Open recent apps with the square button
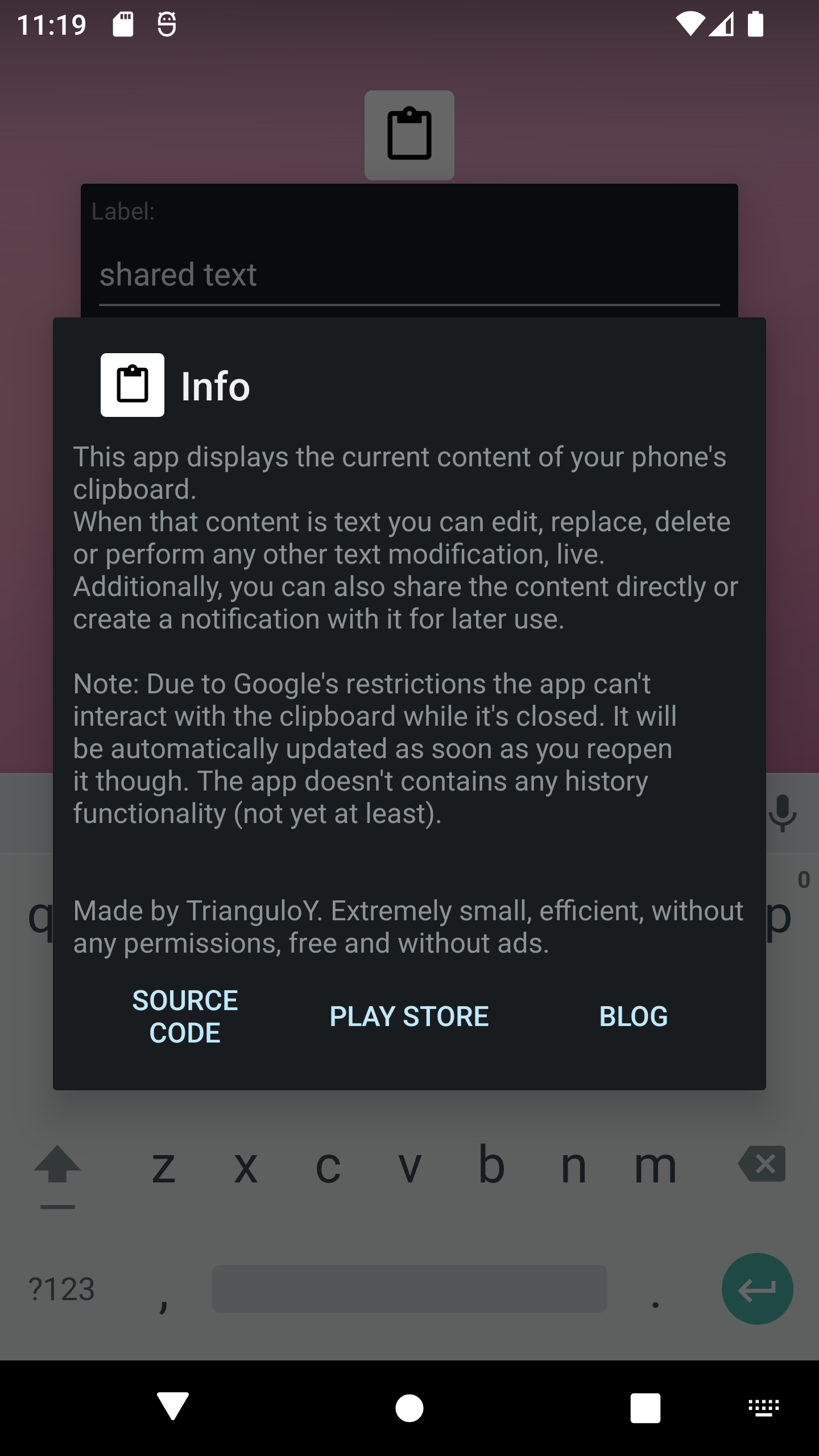This screenshot has width=819, height=1456. click(x=646, y=1408)
